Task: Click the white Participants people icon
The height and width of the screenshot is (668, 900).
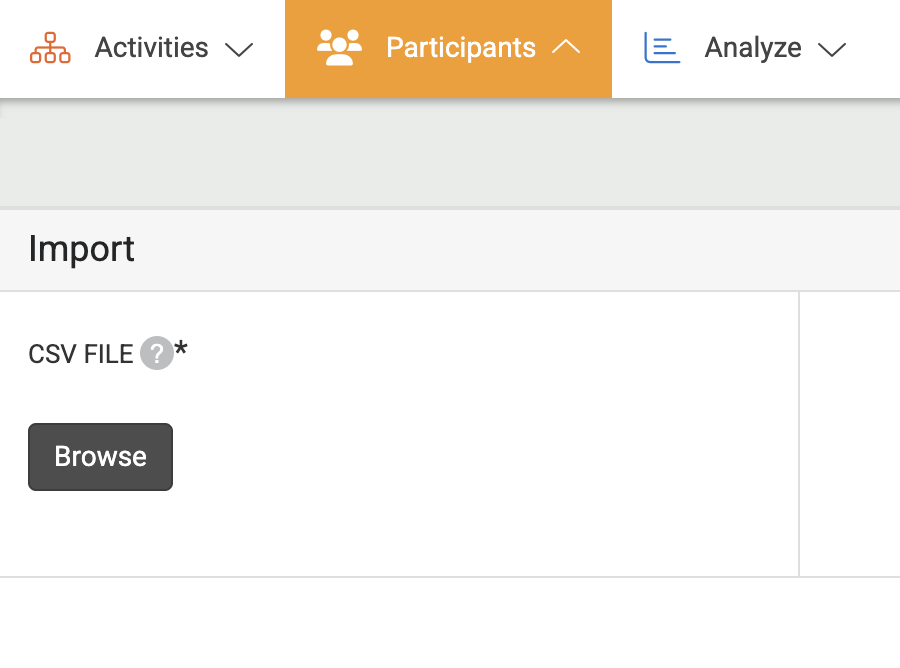Action: (339, 48)
